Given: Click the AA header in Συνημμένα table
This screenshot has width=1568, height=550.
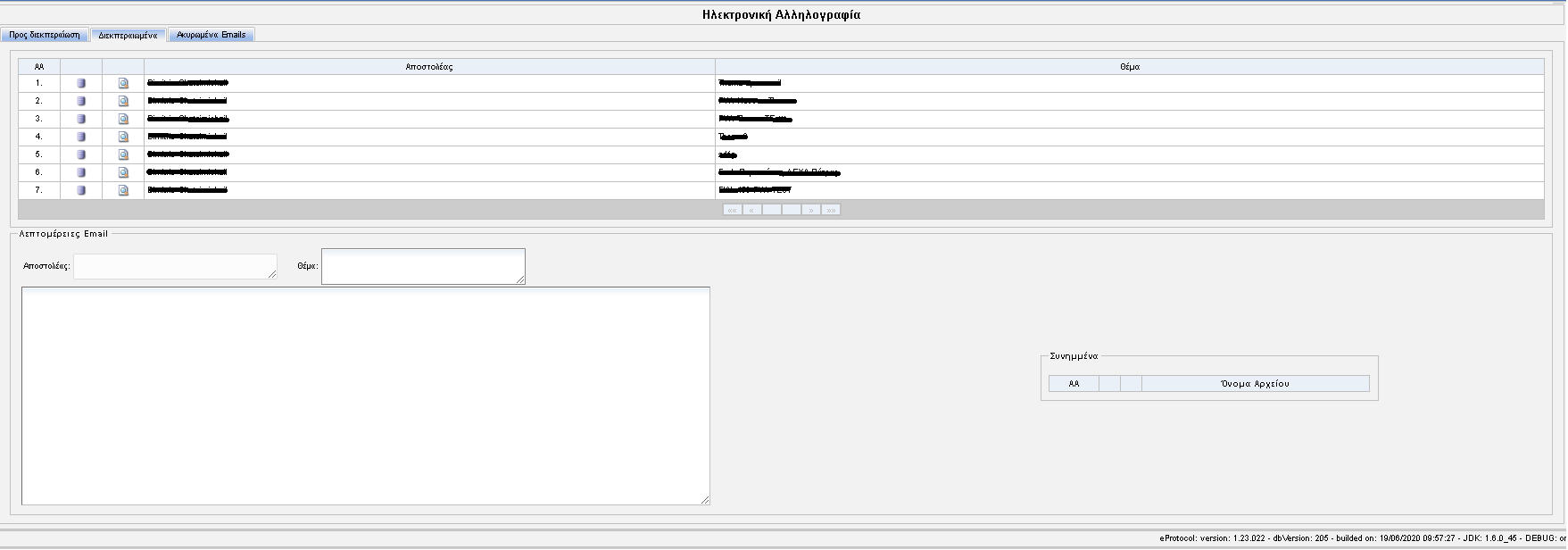Looking at the screenshot, I should click(1074, 384).
